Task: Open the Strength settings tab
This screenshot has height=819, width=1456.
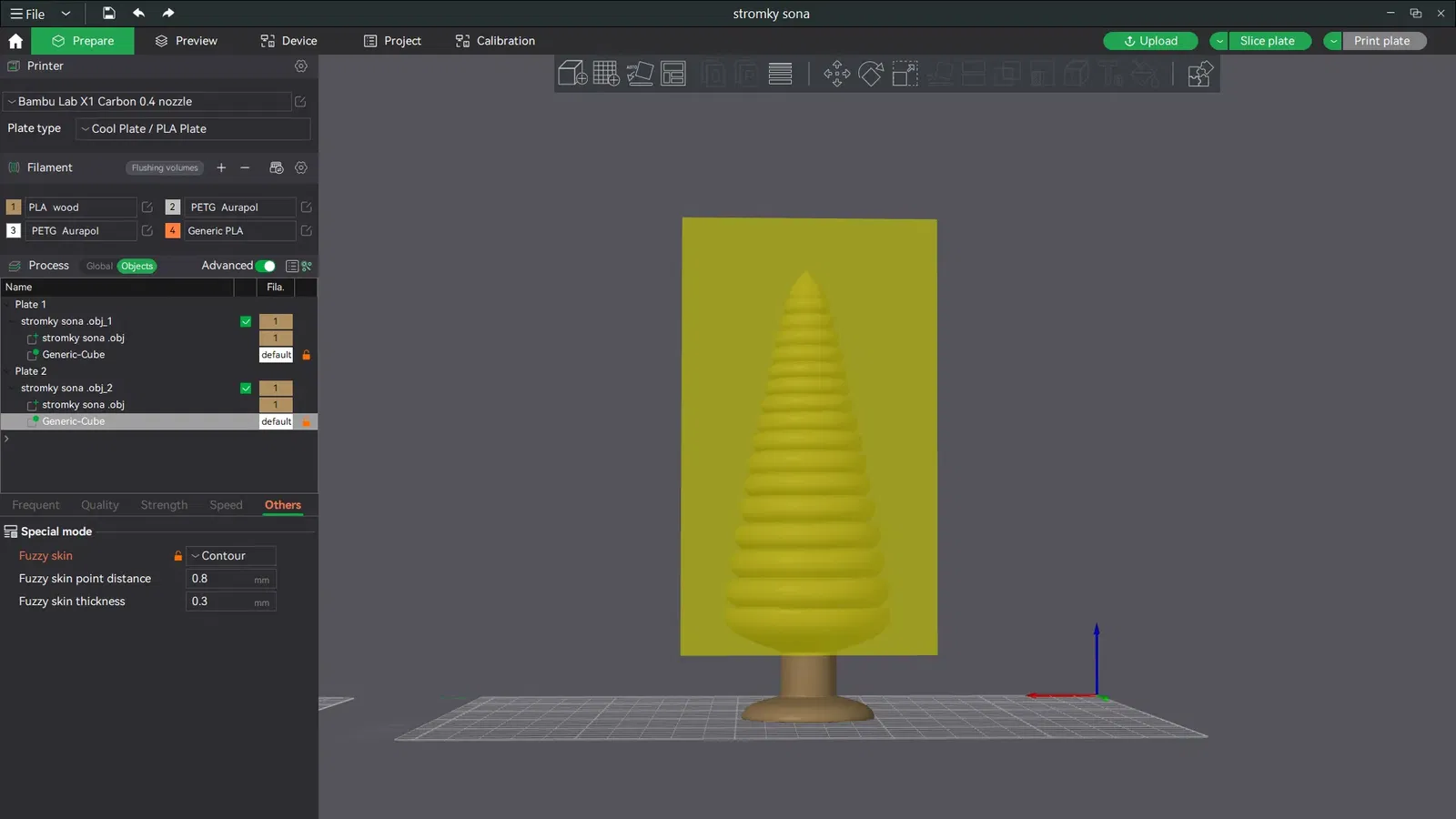Action: [x=164, y=505]
